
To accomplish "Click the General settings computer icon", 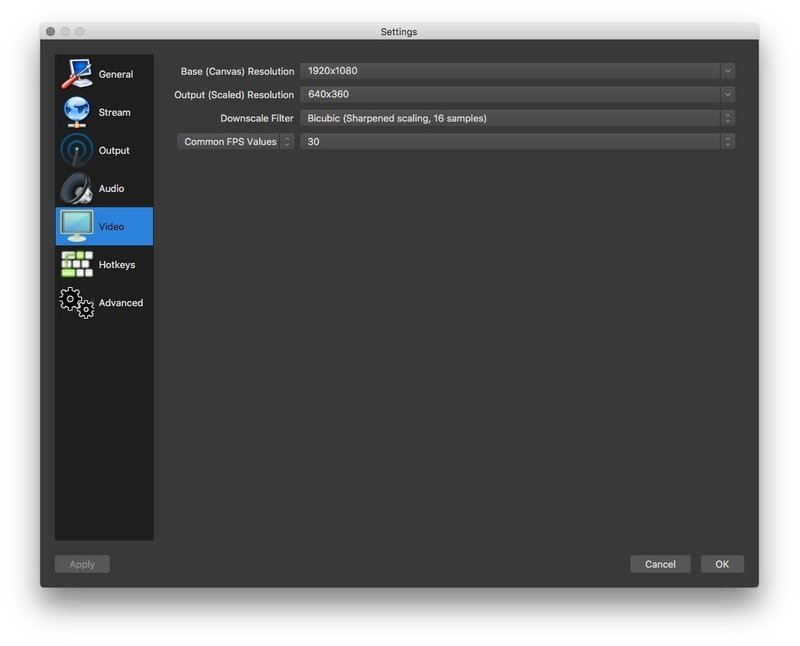I will point(77,74).
